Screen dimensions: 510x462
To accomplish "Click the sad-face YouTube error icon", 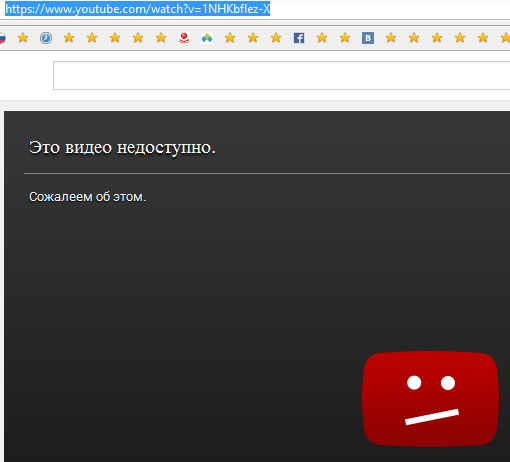I will tap(431, 399).
